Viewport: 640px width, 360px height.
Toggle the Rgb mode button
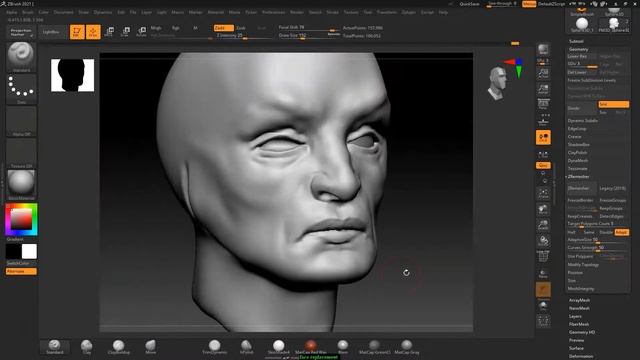point(176,28)
